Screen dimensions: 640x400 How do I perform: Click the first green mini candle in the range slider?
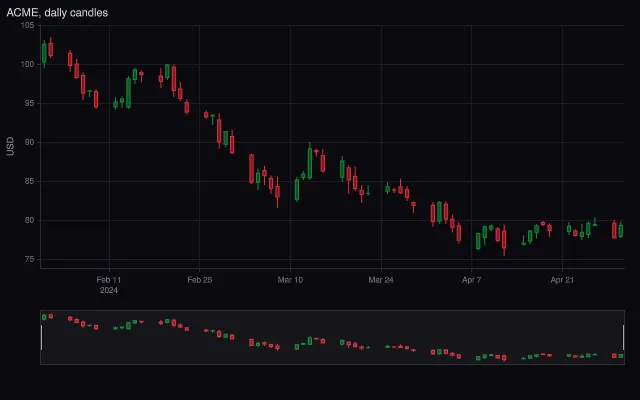tap(44, 317)
